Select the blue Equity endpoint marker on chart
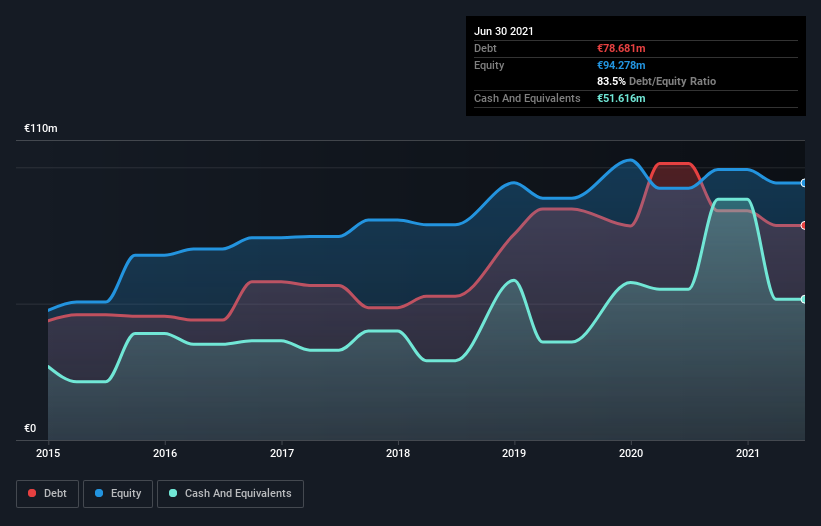Screen dimensions: 821x526 (804, 183)
